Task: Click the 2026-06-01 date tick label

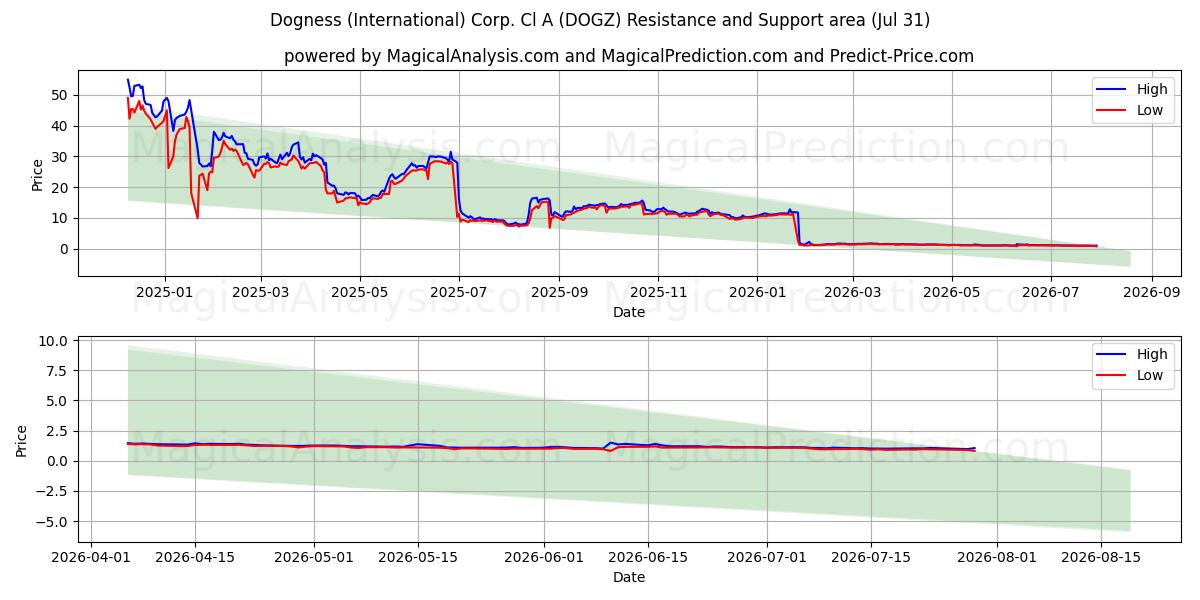Action: tap(545, 557)
